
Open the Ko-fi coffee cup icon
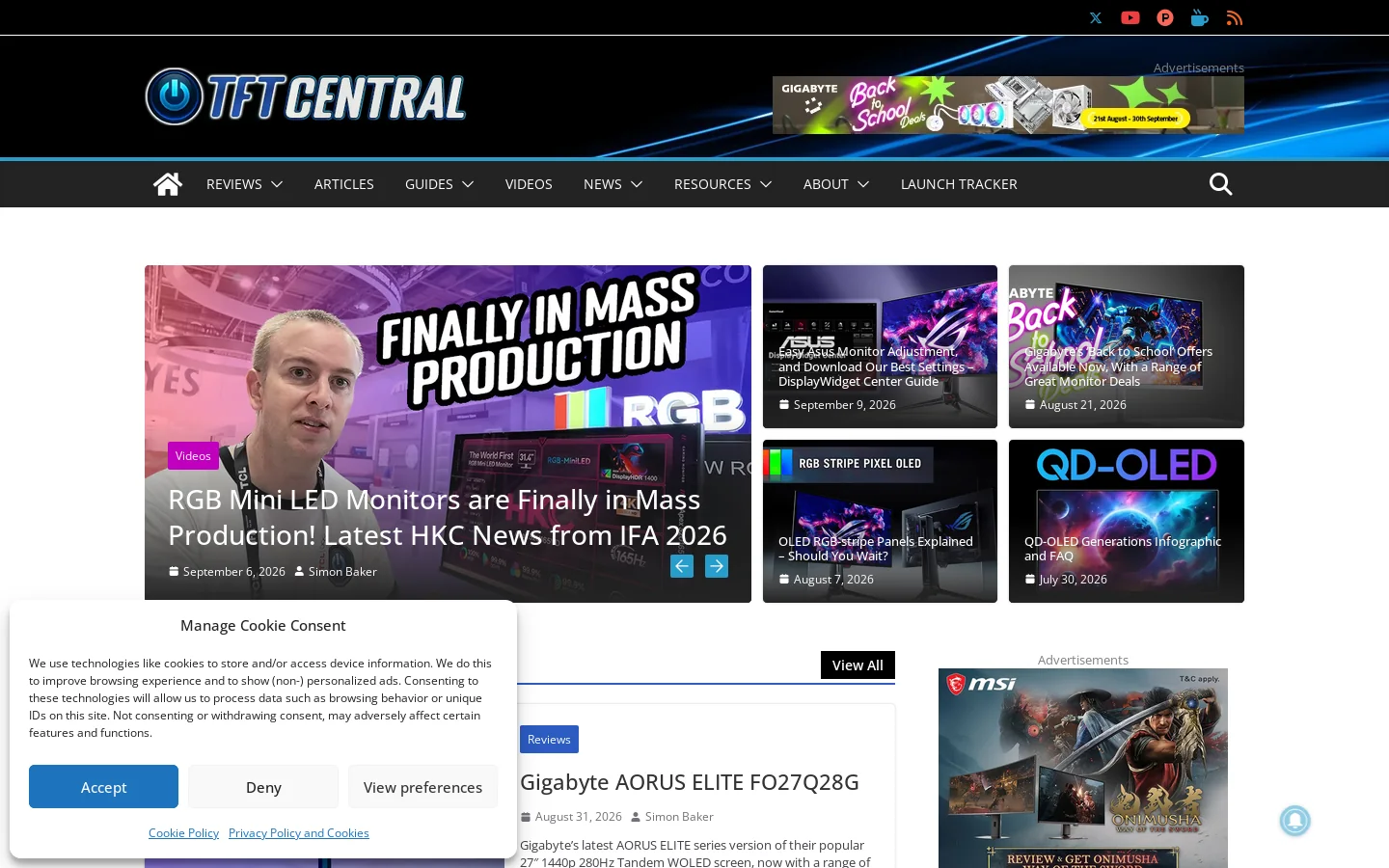coord(1200,17)
